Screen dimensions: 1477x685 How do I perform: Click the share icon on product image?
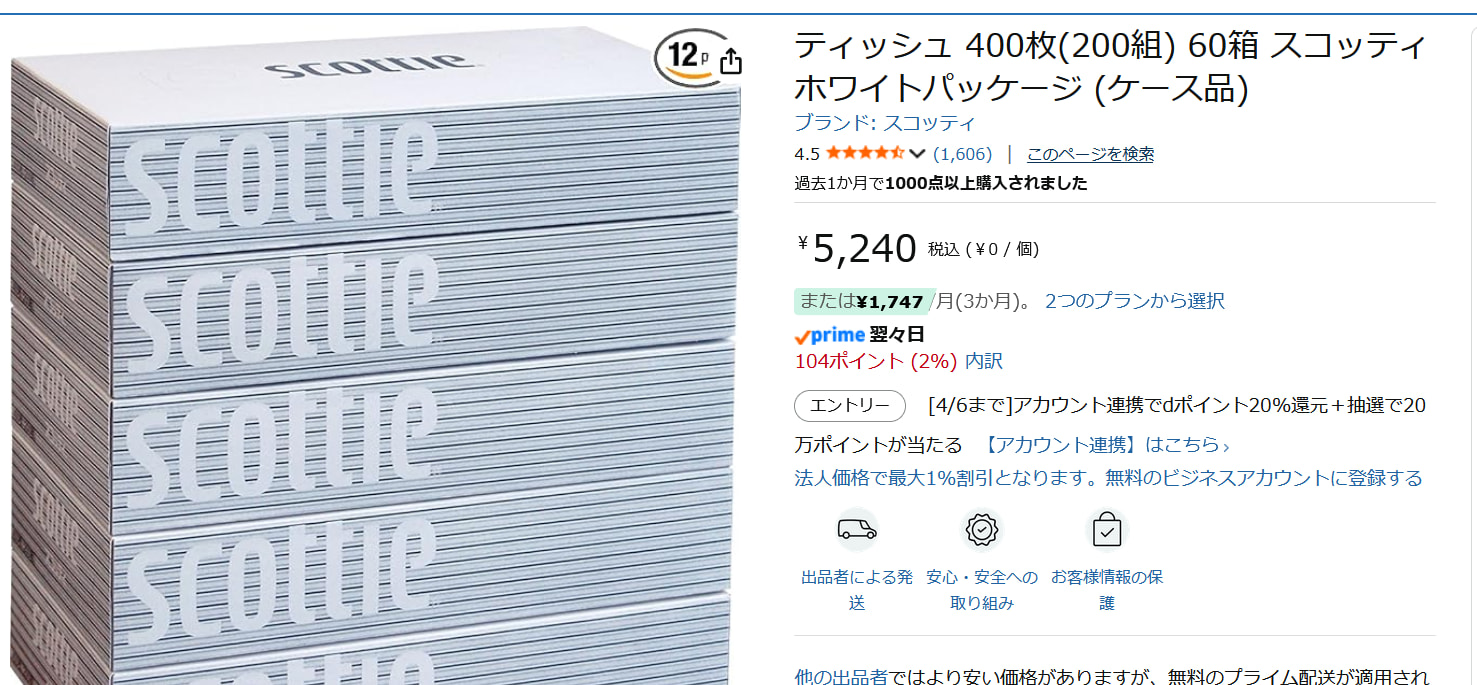(731, 62)
